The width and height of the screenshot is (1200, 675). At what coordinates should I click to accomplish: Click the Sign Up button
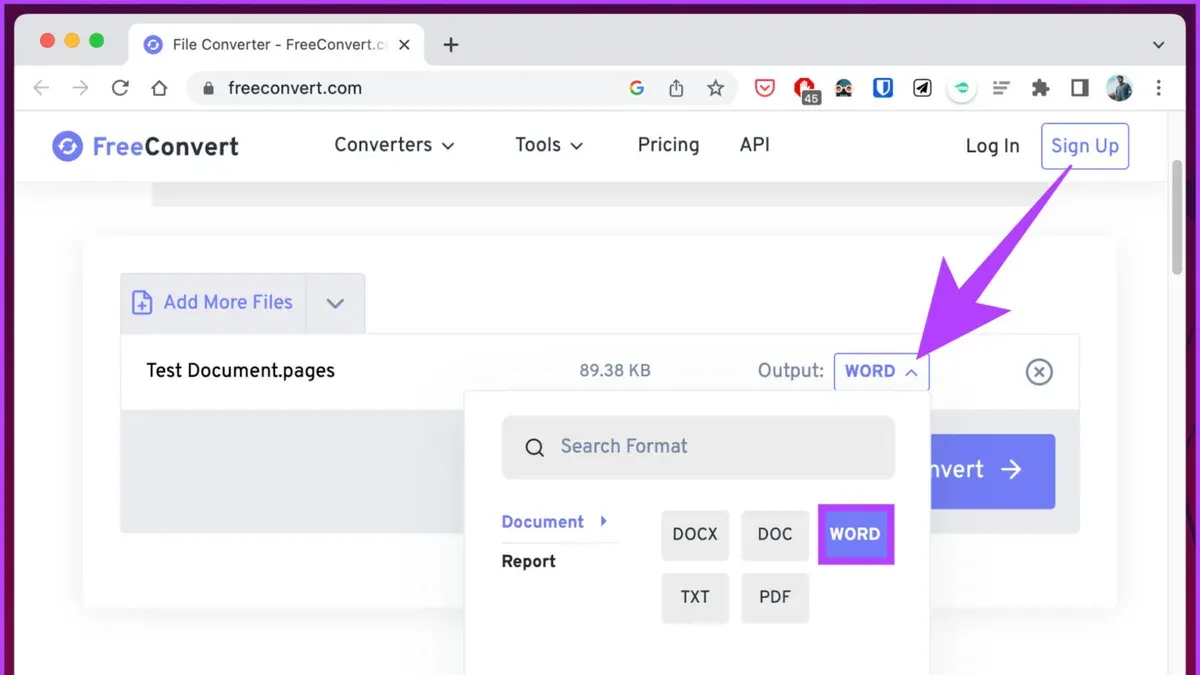click(1085, 146)
